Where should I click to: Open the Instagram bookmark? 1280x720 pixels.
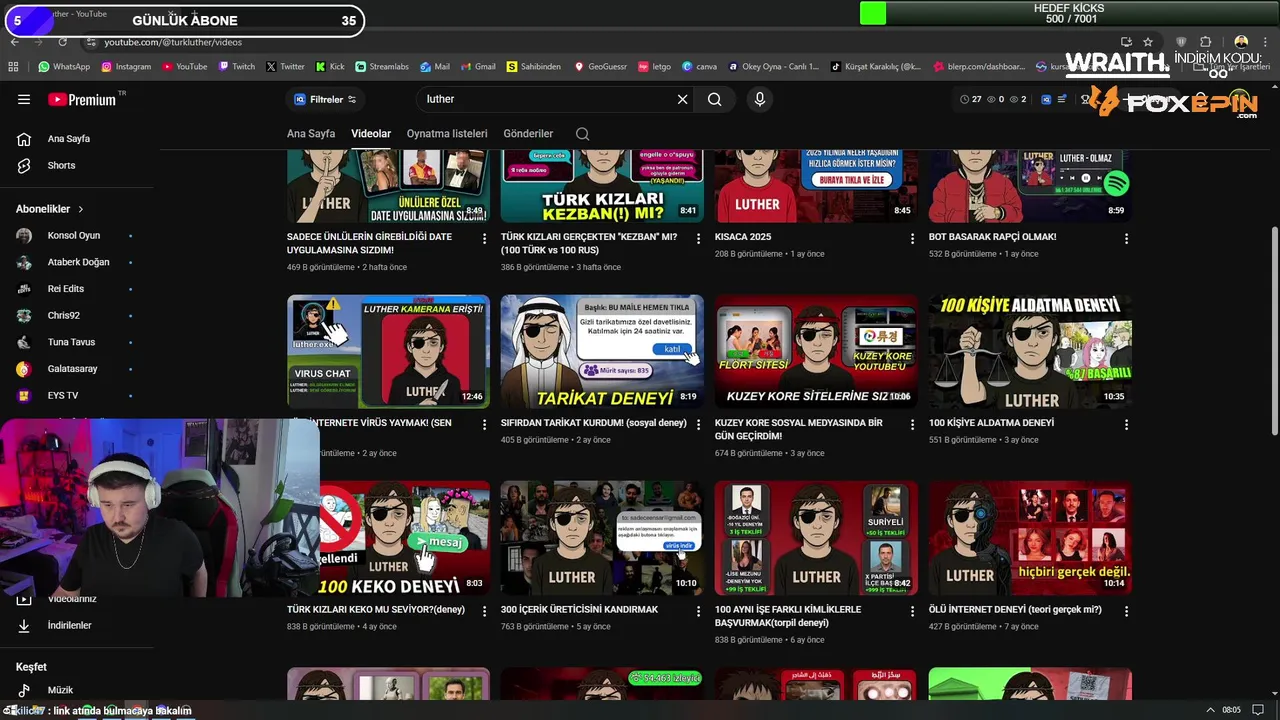[125, 67]
